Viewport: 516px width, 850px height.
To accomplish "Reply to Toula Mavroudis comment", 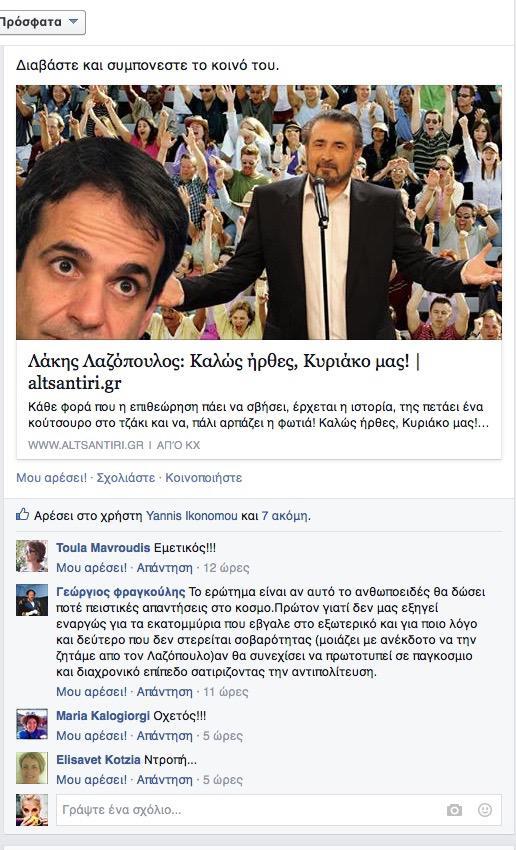I will click(164, 568).
